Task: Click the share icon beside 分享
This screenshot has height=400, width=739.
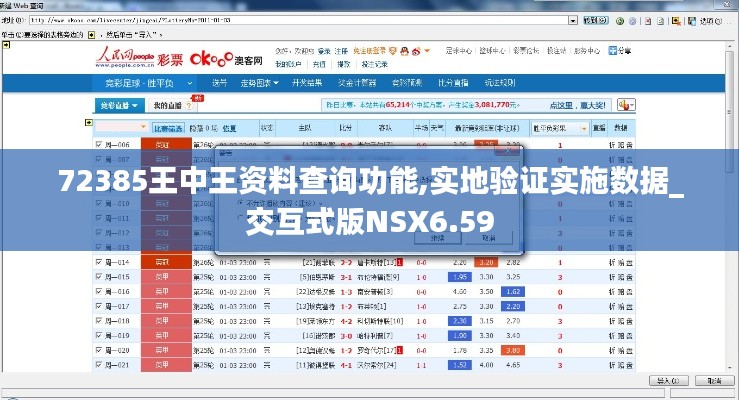Action: 612,50
